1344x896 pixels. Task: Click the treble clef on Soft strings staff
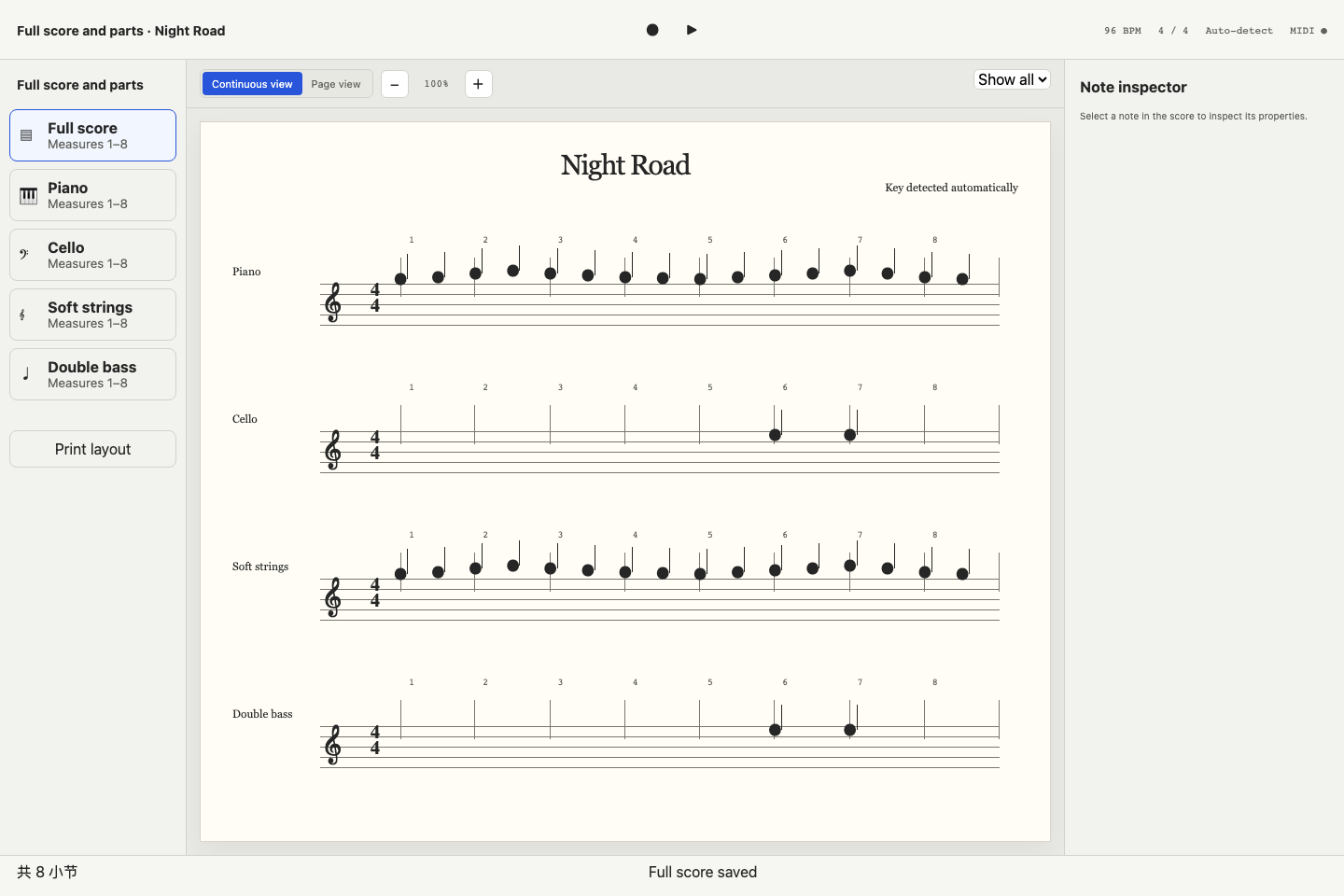tap(333, 597)
